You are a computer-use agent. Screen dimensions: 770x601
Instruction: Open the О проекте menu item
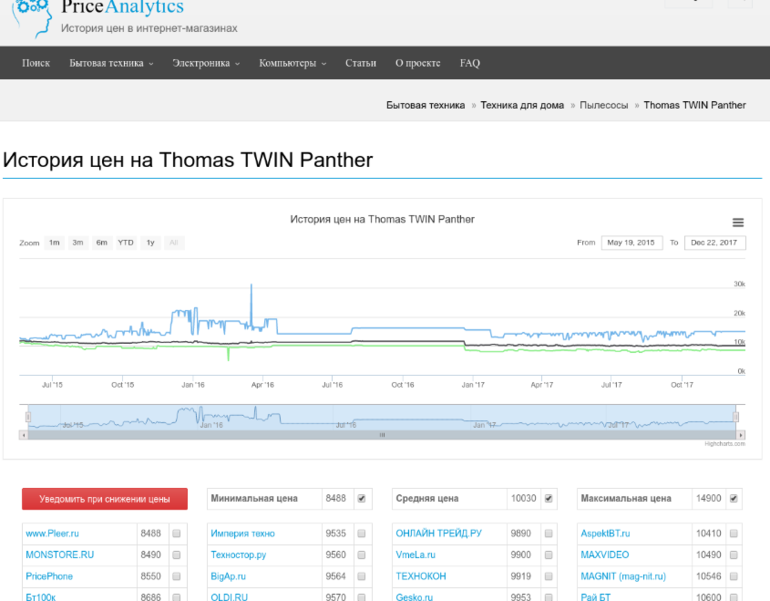coord(418,63)
